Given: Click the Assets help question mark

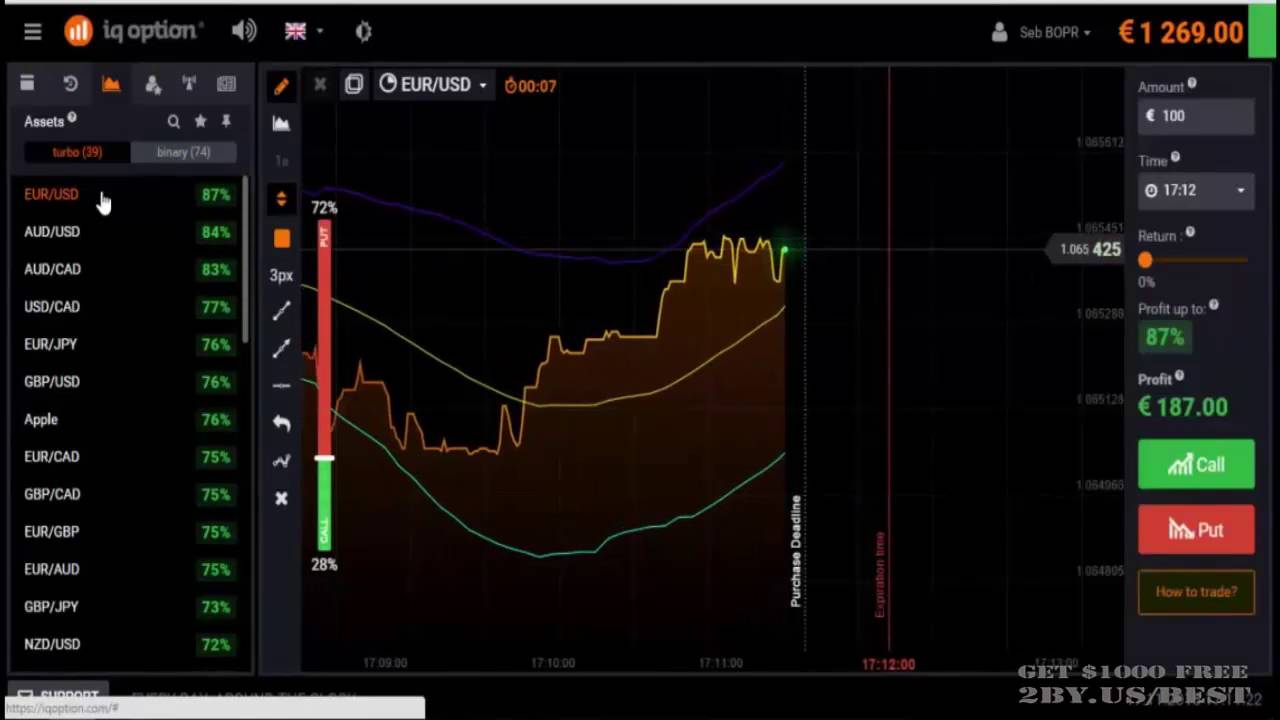Looking at the screenshot, I should [72, 118].
